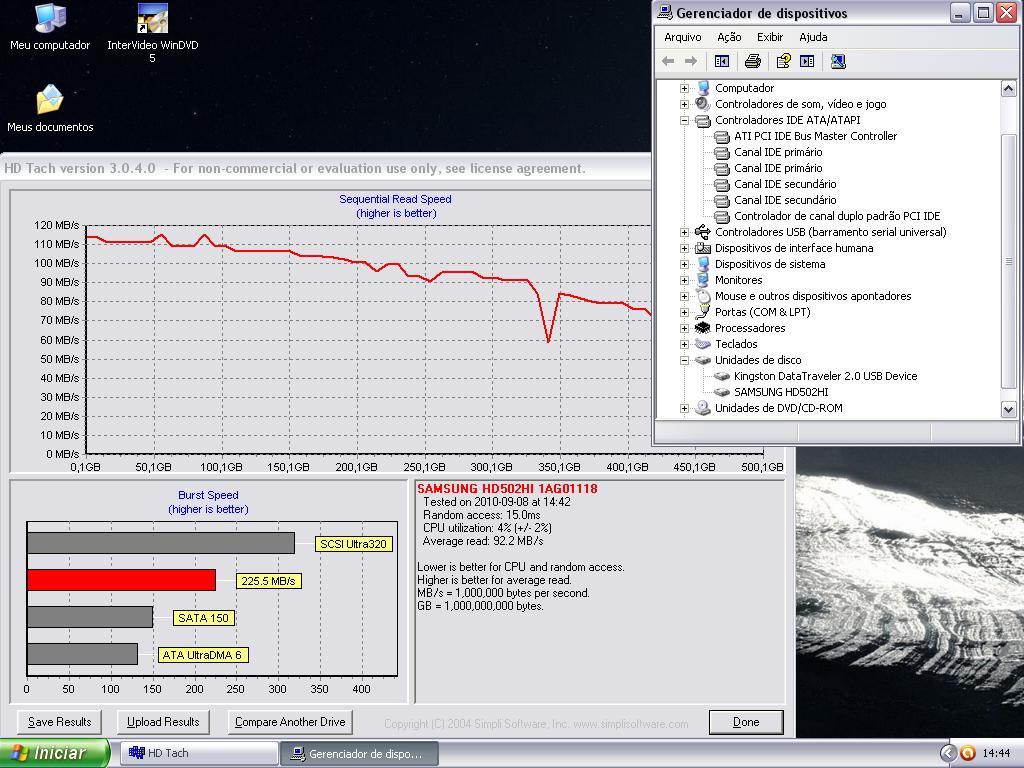The image size is (1024, 768).
Task: Click the Processadores chip icon
Action: (703, 328)
